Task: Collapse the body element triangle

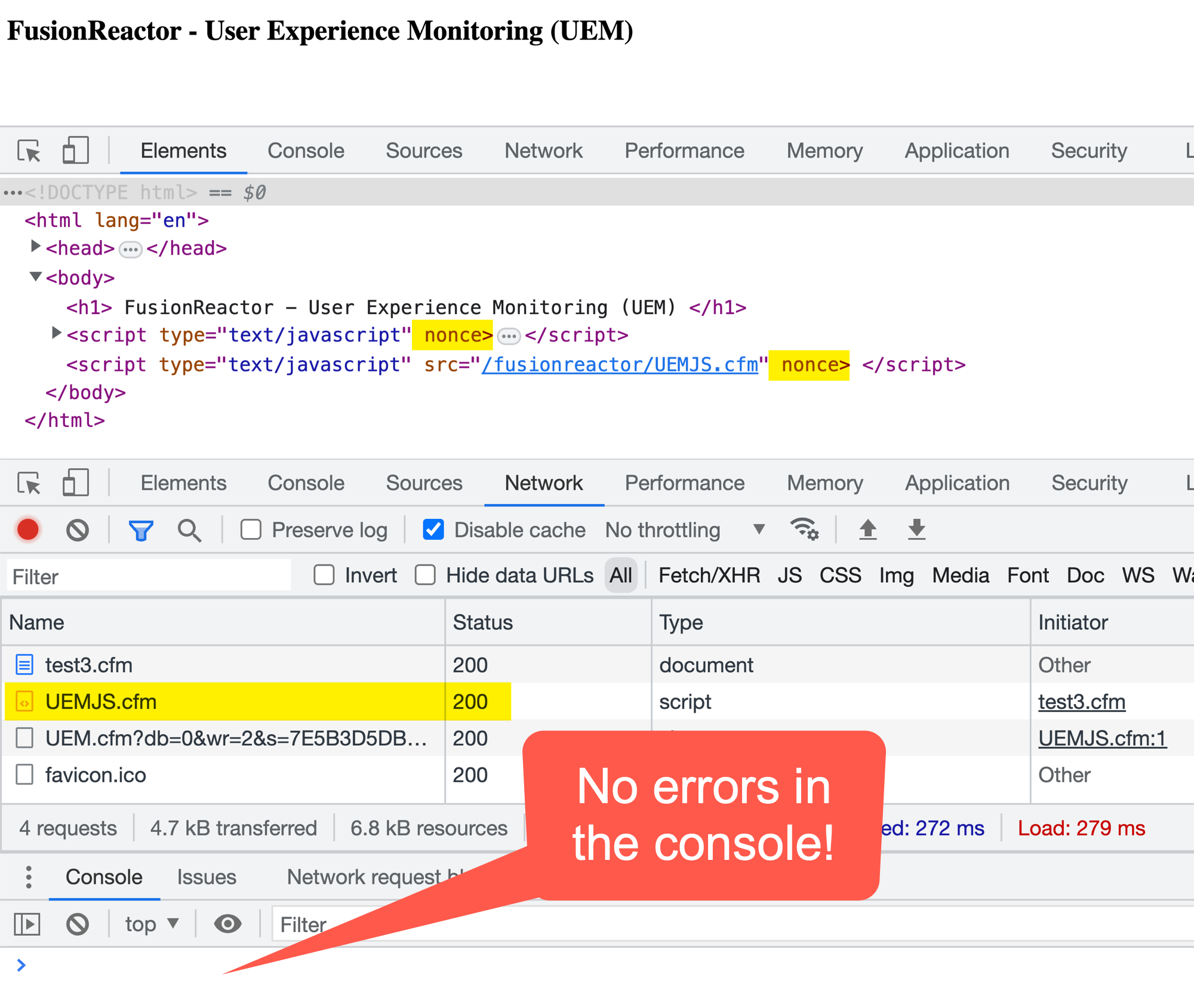Action: tap(36, 276)
